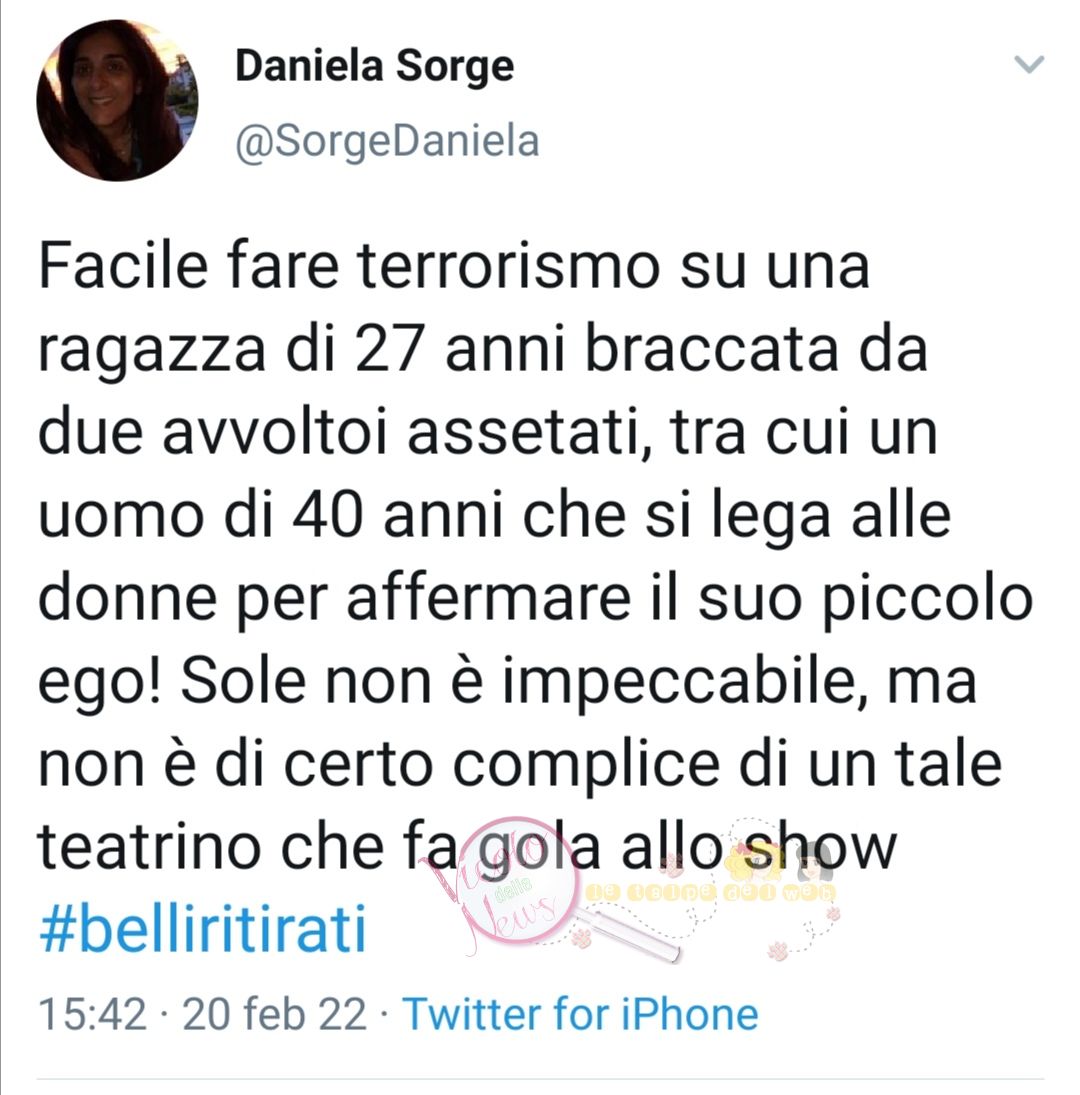Click the Twitter for iPhone source link

click(580, 1014)
